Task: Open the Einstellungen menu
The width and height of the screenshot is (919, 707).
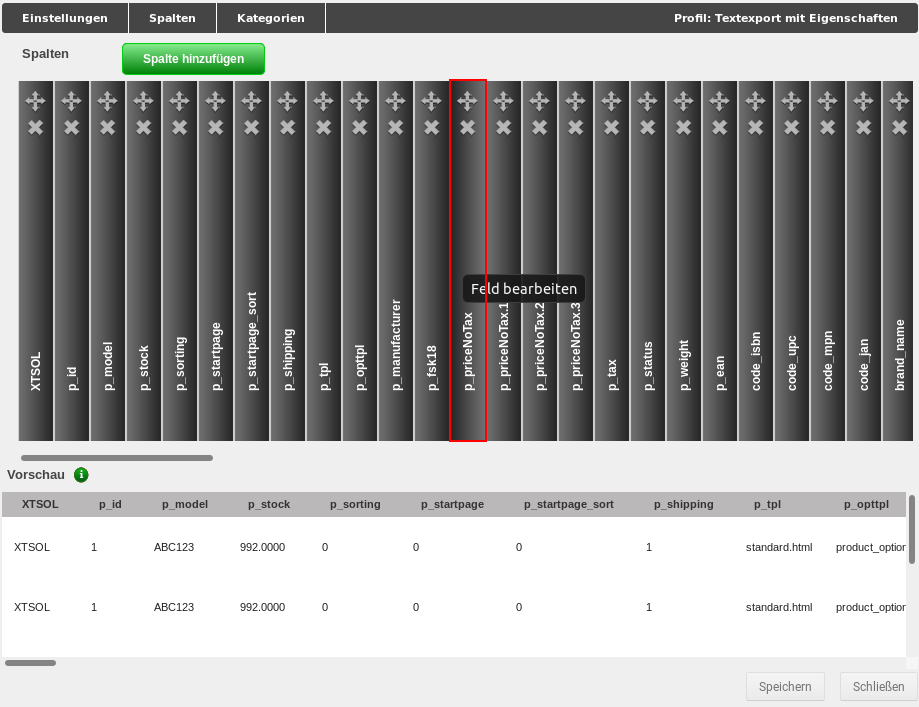Action: point(64,17)
